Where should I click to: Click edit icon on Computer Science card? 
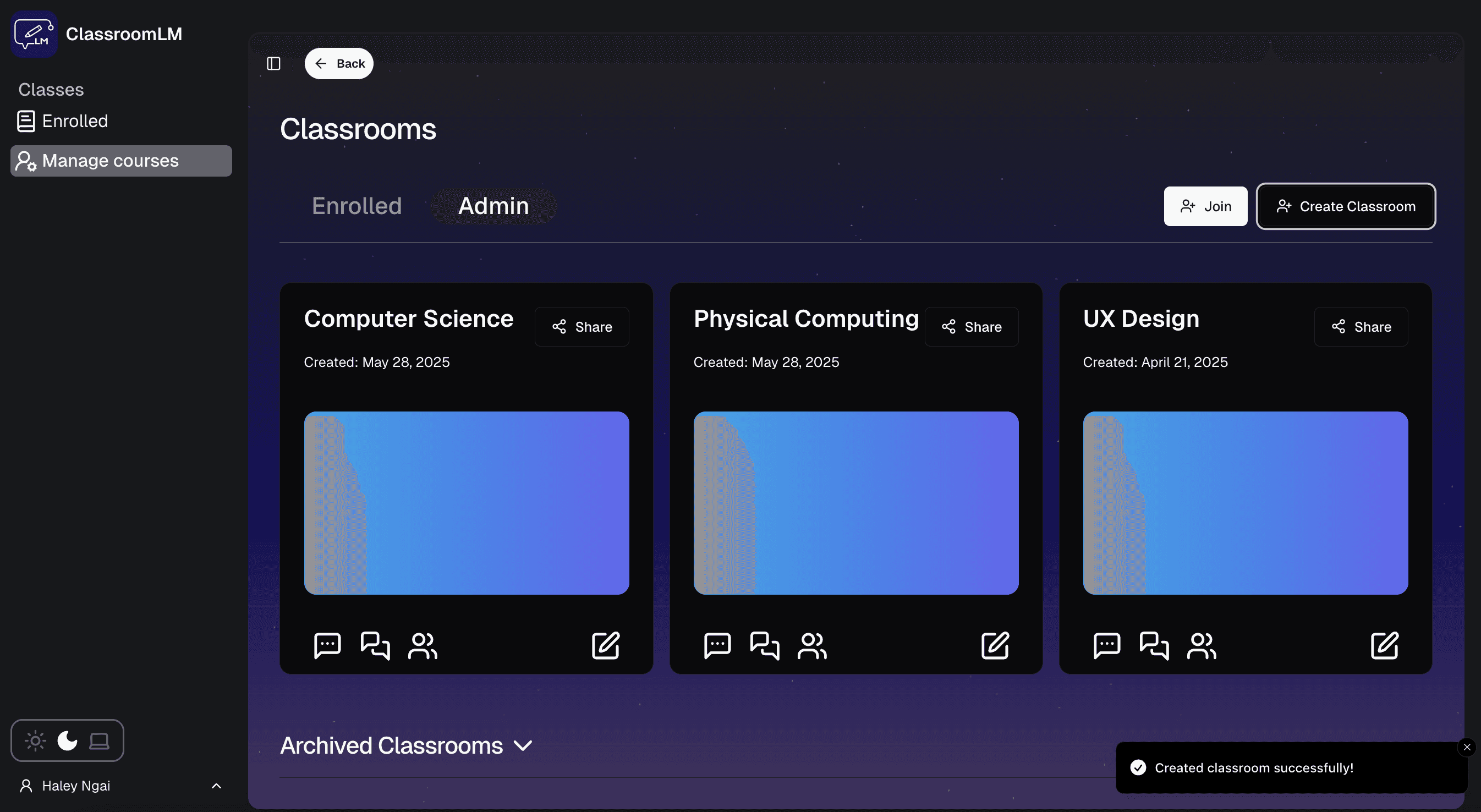[x=605, y=645]
